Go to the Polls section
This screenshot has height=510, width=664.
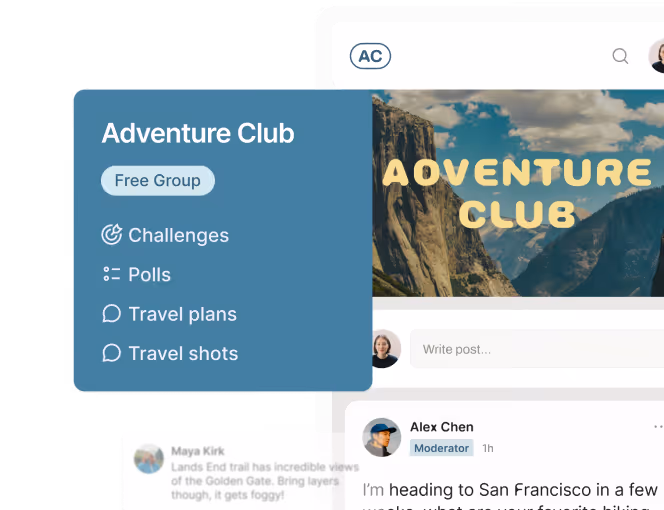(149, 274)
